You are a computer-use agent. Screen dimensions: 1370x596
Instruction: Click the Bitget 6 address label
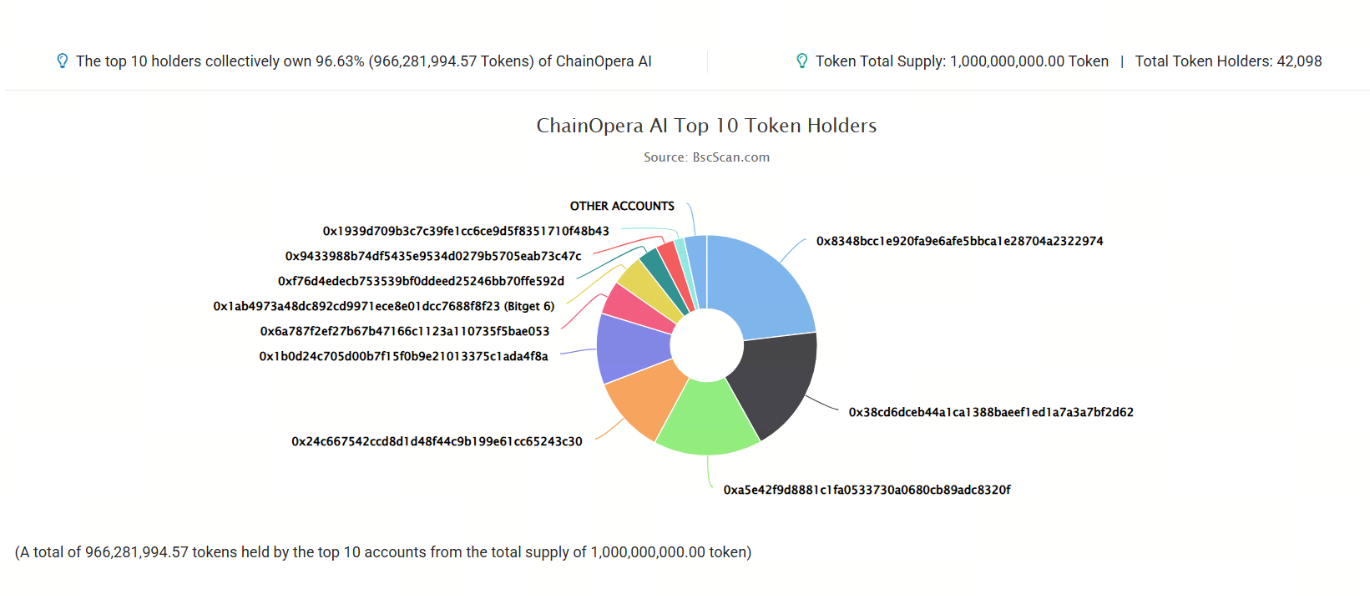coord(384,306)
